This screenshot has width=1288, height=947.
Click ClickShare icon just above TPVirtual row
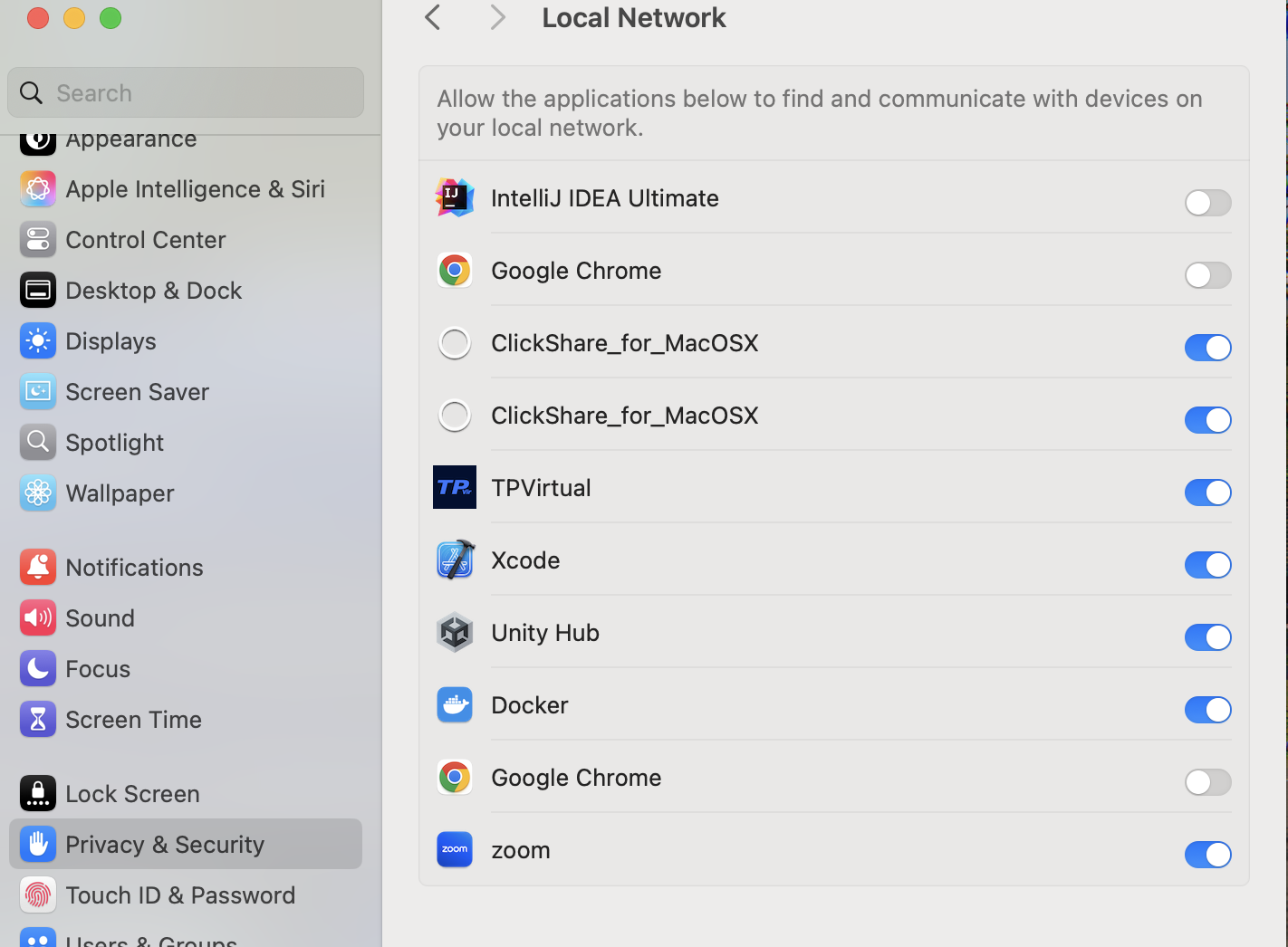point(455,416)
